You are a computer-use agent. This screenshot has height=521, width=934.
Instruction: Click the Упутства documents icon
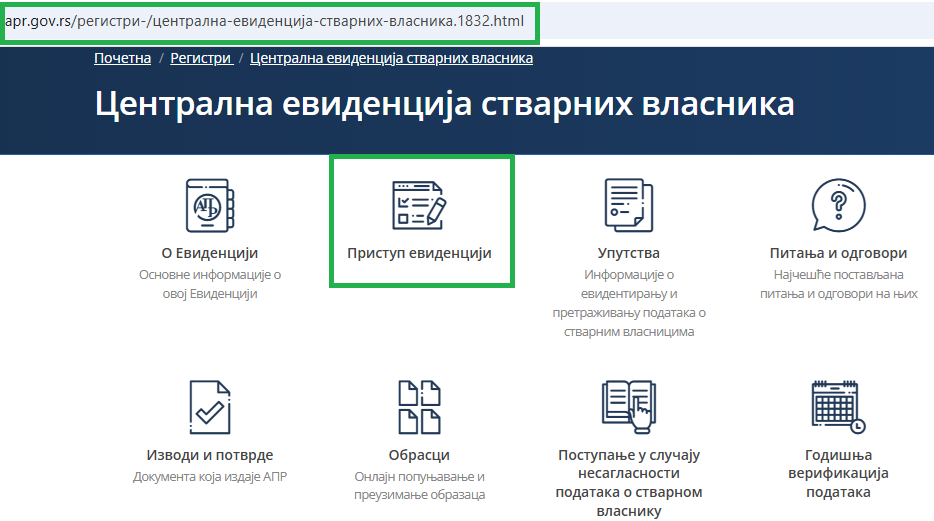point(629,205)
